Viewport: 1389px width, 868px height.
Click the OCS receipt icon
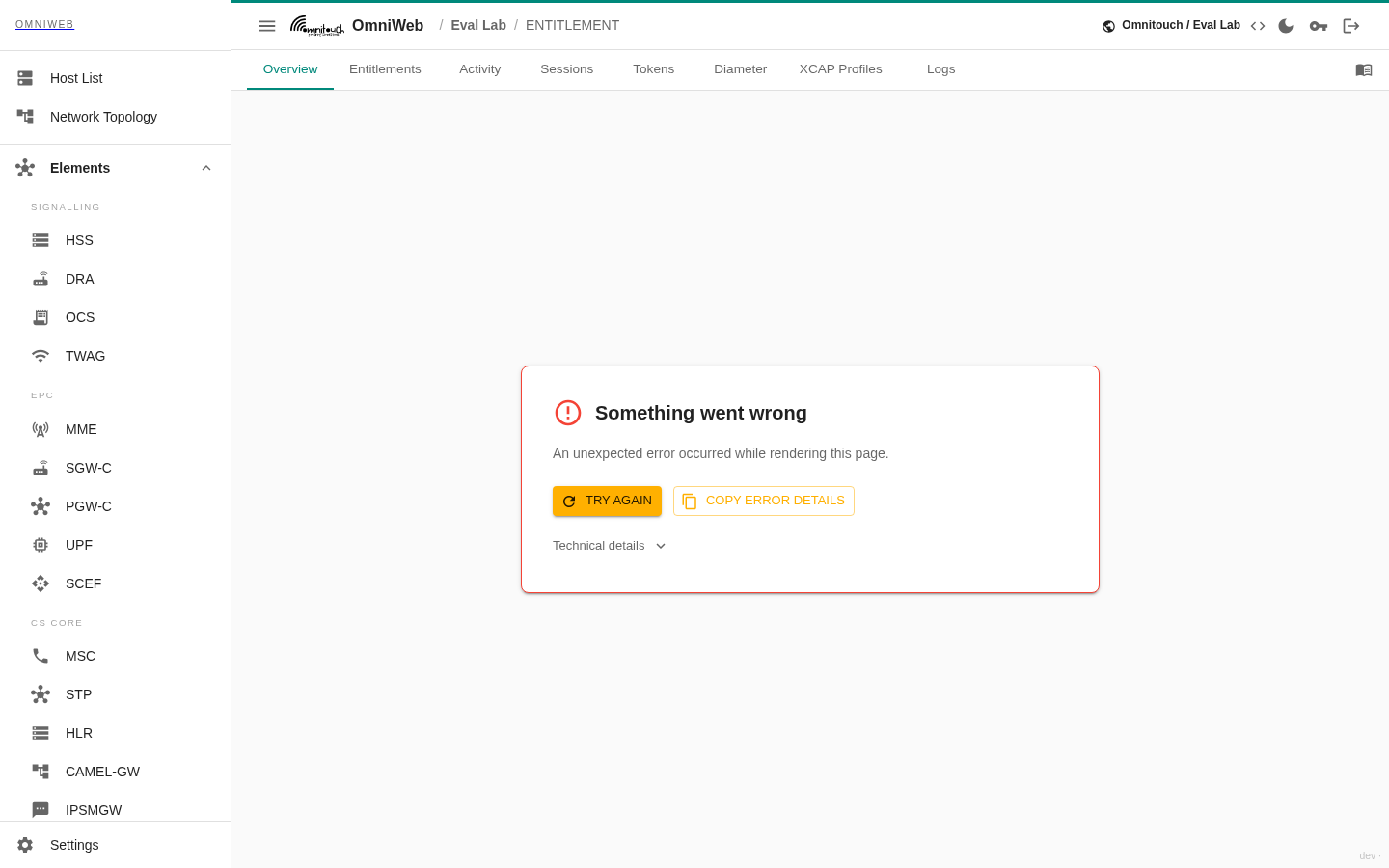(41, 317)
